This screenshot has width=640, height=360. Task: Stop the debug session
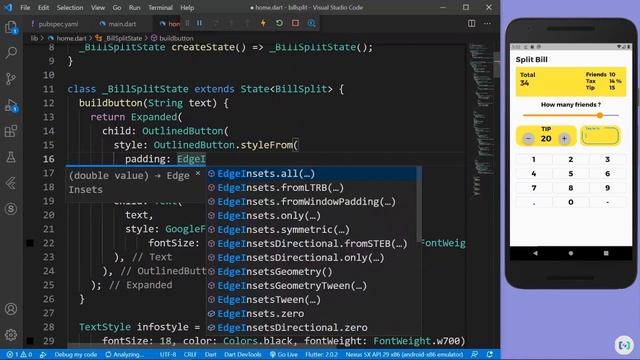coord(296,23)
